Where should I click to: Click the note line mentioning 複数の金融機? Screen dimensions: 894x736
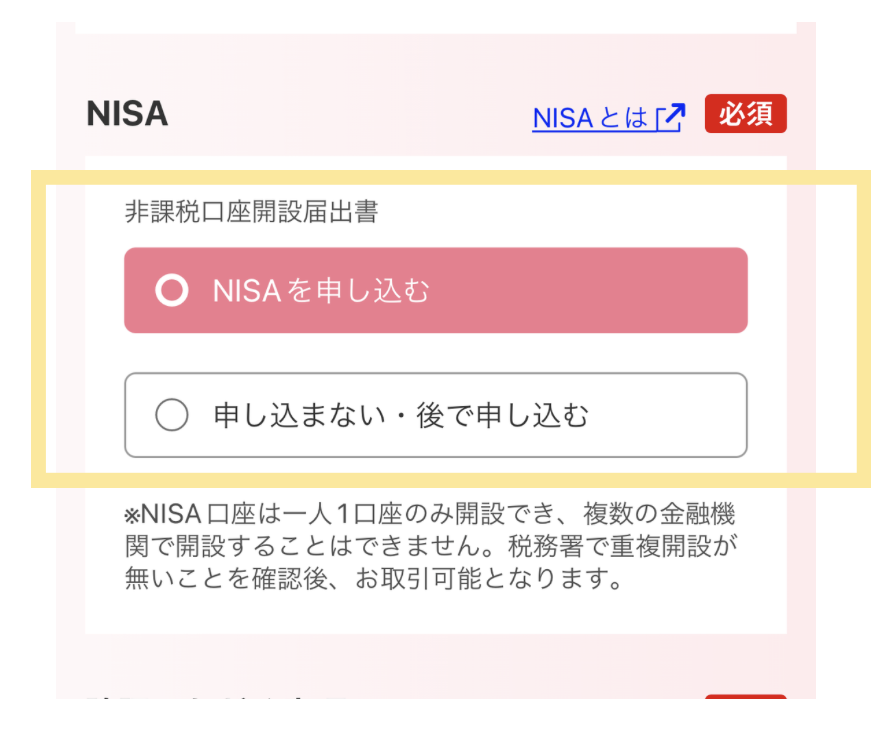430,514
